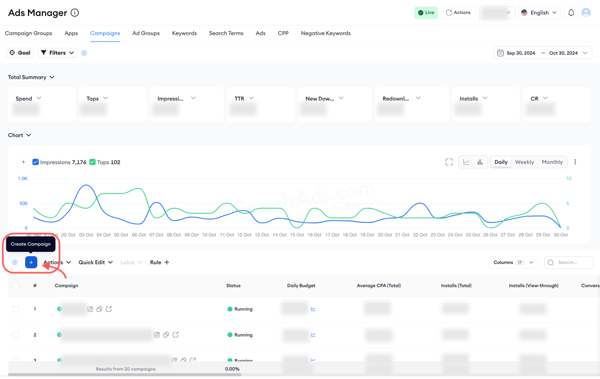Switch to the CPP tab
600x379 pixels.
click(283, 33)
